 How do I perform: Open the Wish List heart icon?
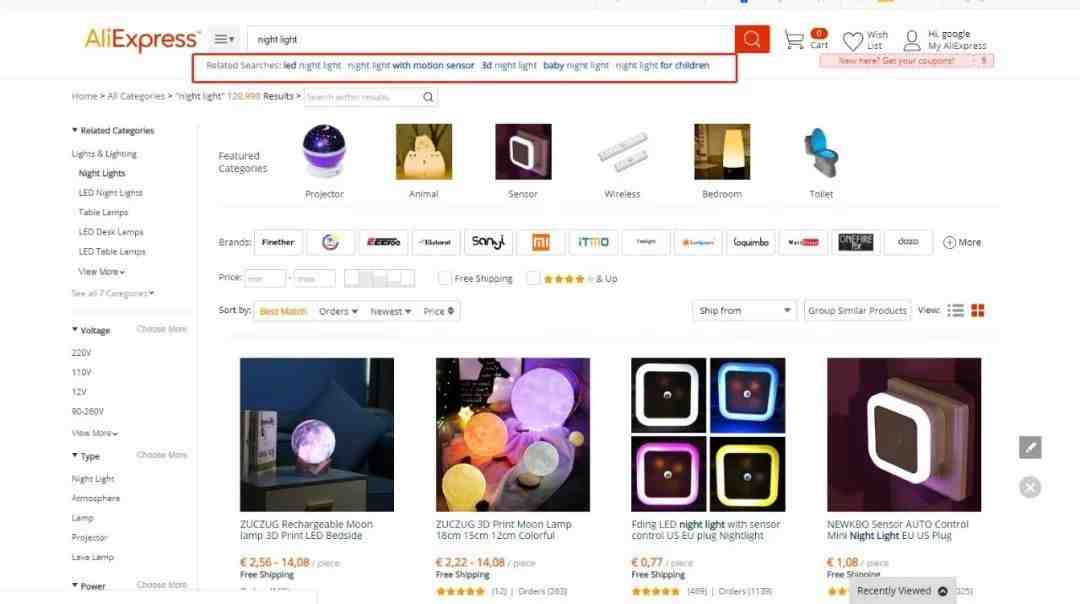pyautogui.click(x=853, y=41)
